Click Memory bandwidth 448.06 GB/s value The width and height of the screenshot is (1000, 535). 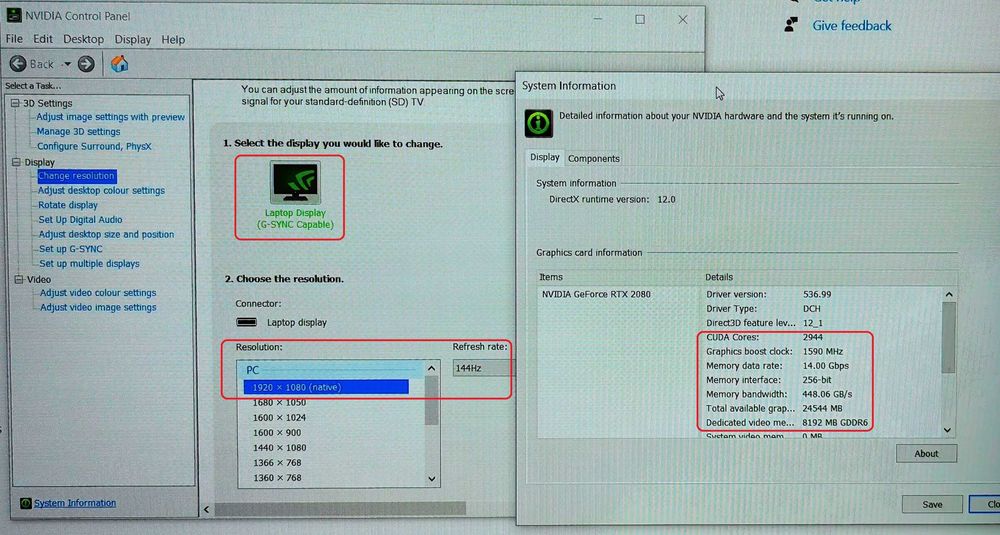pyautogui.click(x=827, y=394)
